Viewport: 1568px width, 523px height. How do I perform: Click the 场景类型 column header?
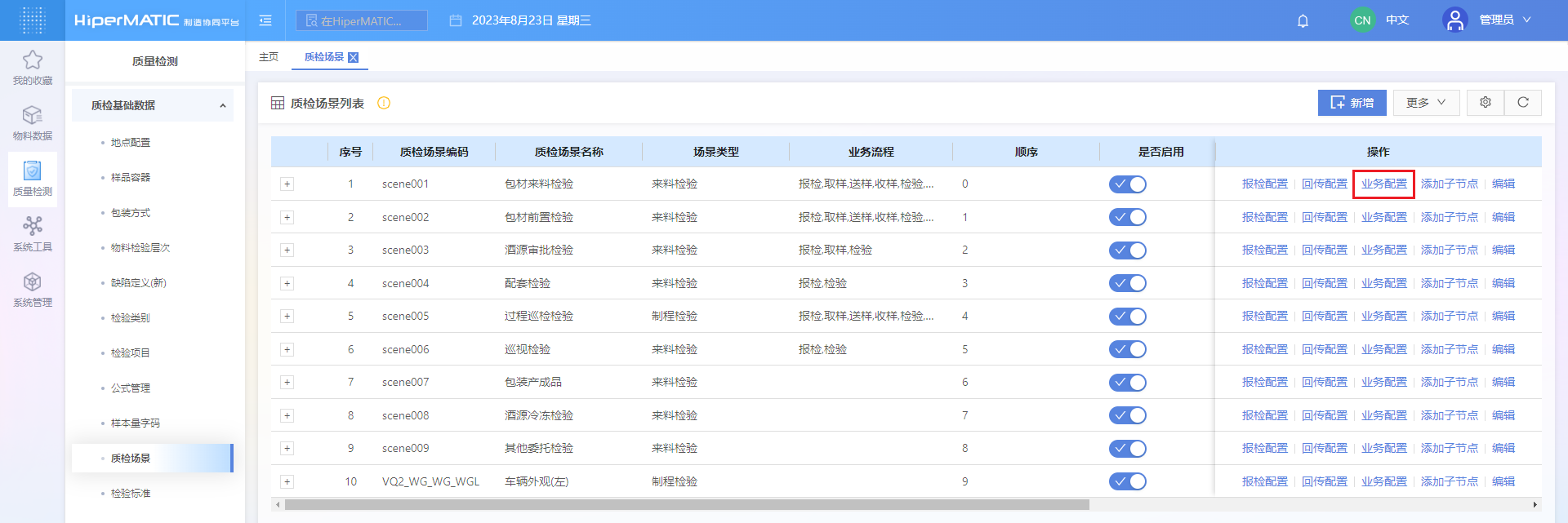pyautogui.click(x=715, y=152)
